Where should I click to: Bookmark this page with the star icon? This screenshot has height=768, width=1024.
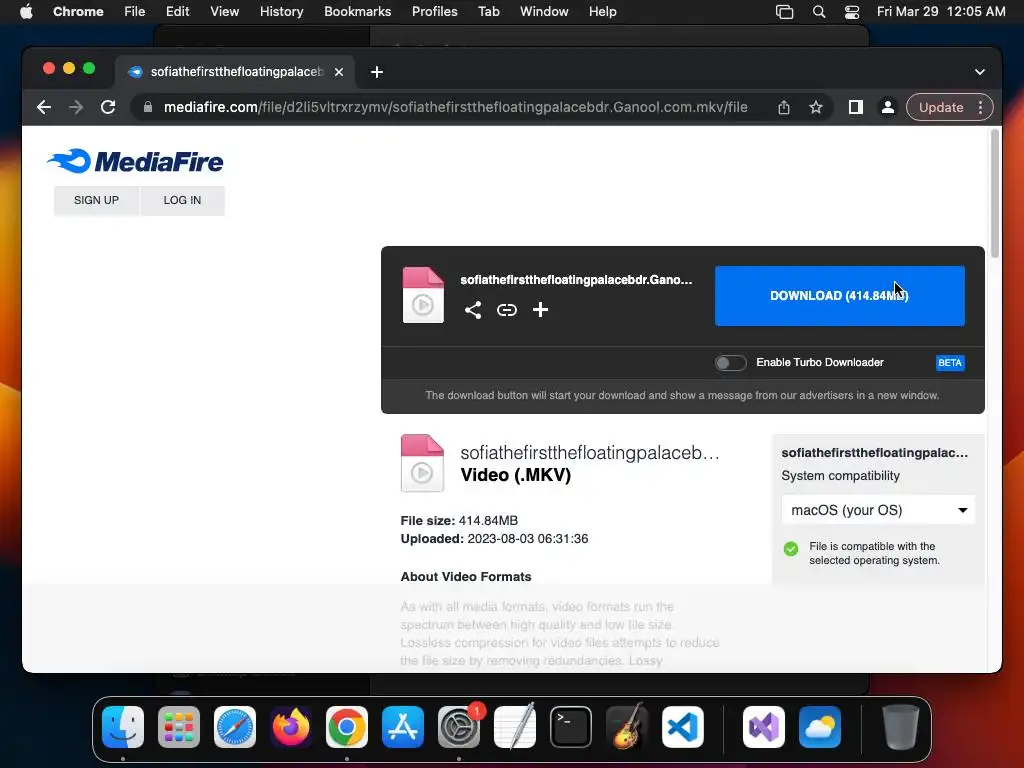[x=816, y=107]
